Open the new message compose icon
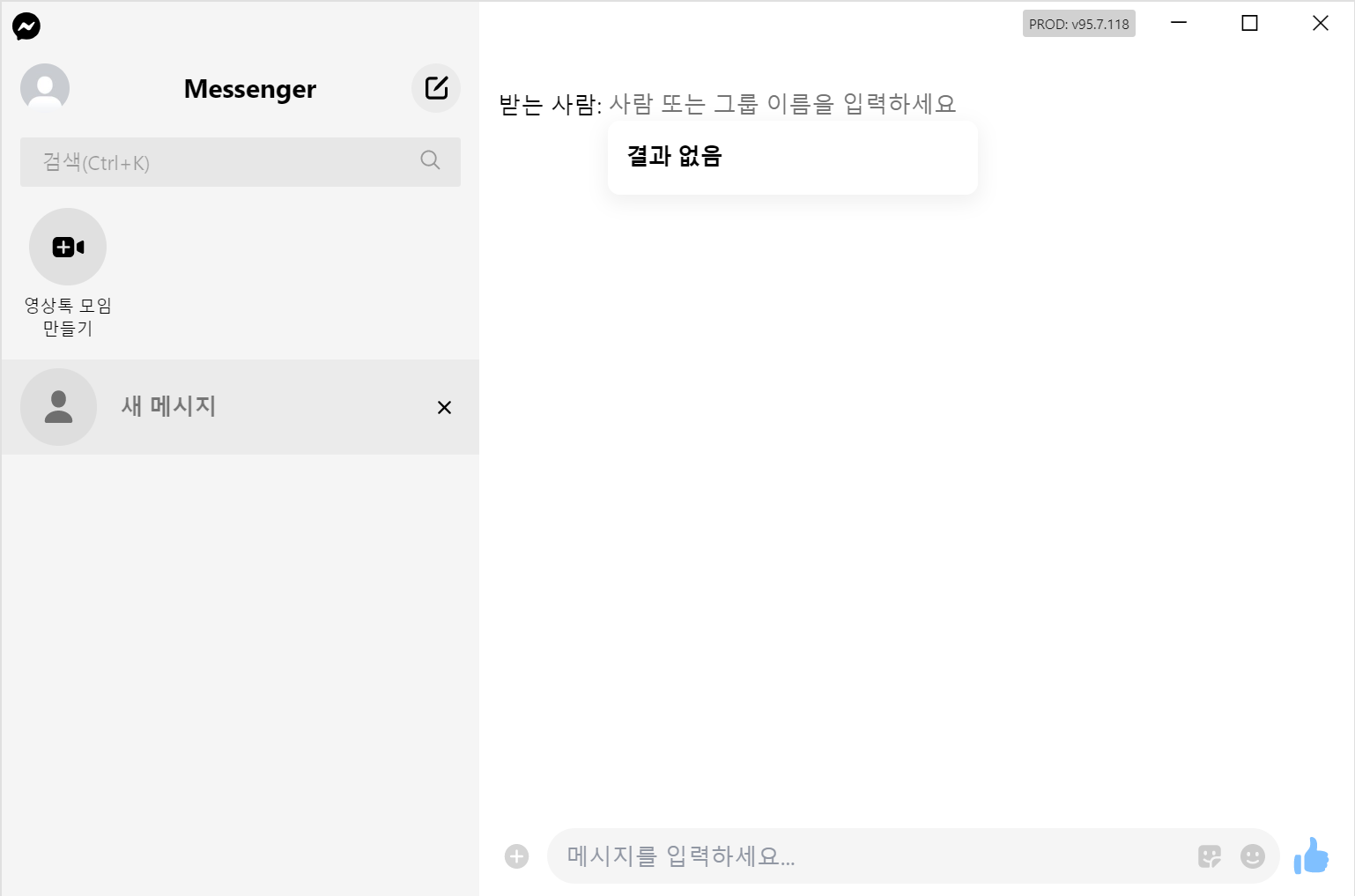 (x=435, y=88)
